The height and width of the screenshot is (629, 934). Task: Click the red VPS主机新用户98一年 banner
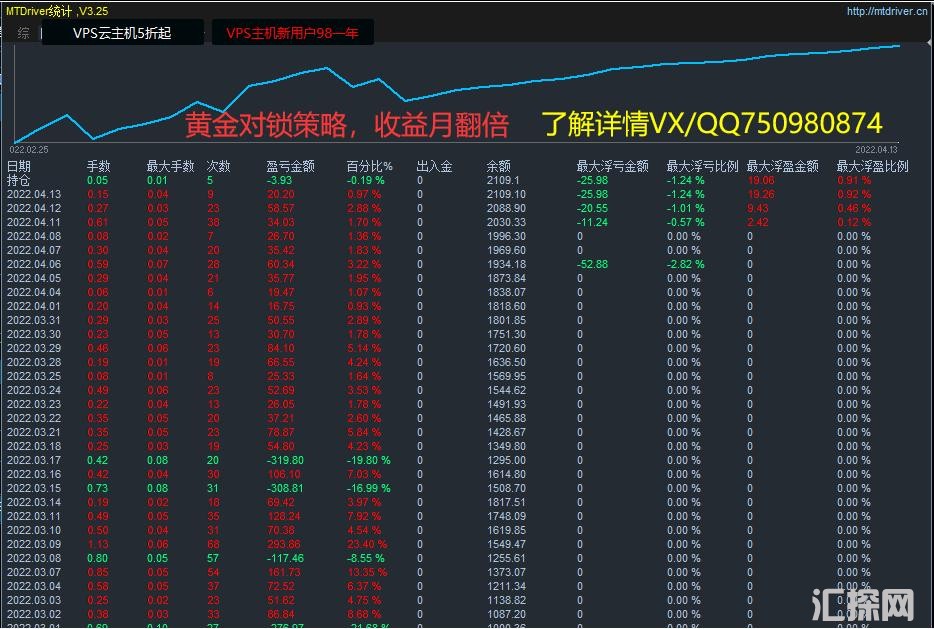[291, 33]
